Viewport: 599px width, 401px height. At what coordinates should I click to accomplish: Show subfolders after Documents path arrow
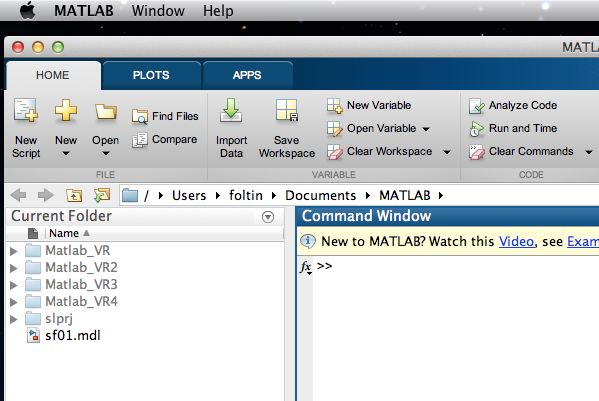pyautogui.click(x=367, y=196)
